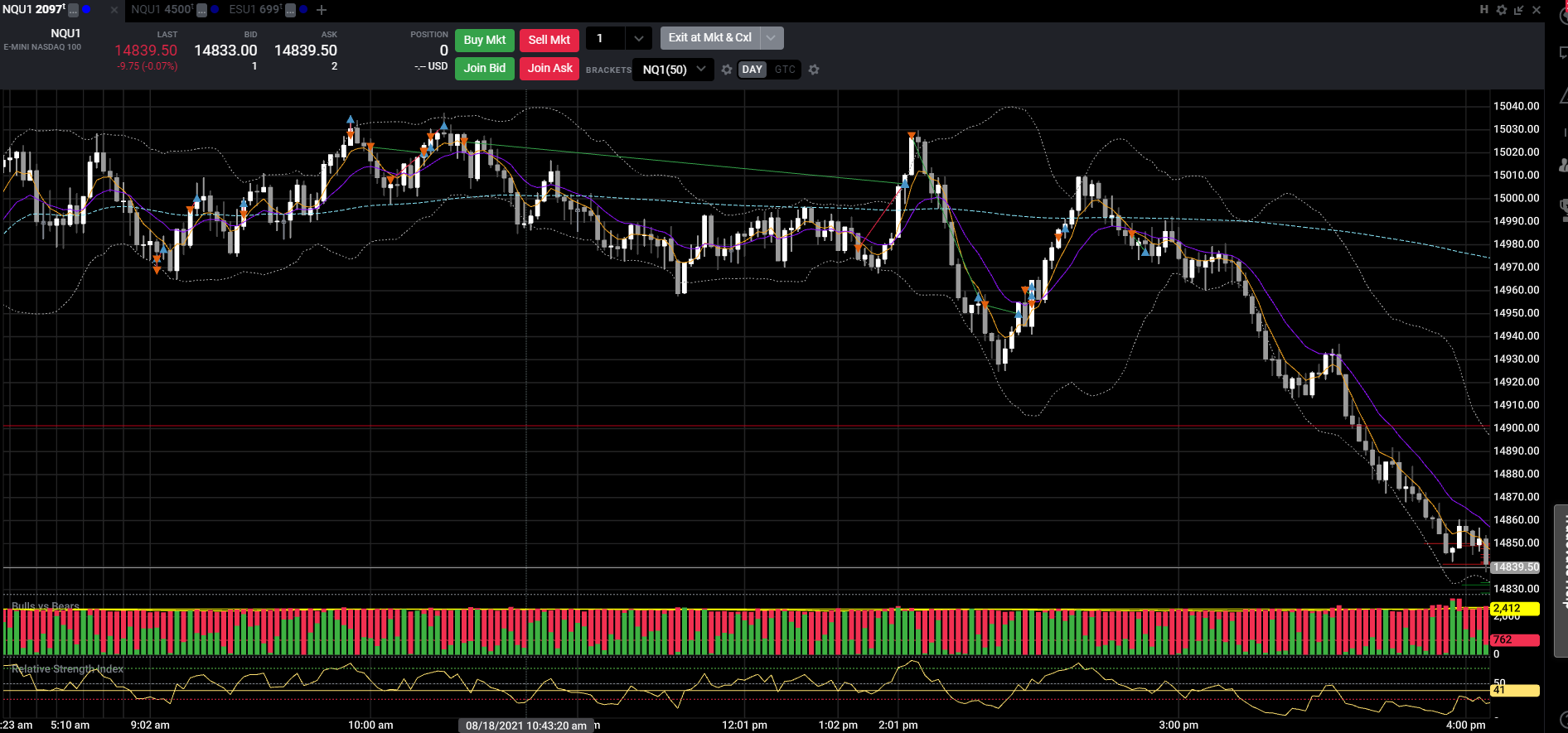
Task: Click blue link dot on NQU1 2097 tab
Action: pyautogui.click(x=86, y=9)
